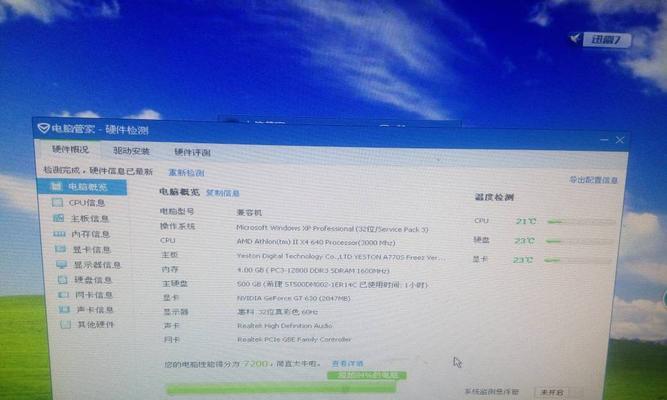667x400 pixels.
Task: Click the monitor 32位真彩色 60Hz value
Action: click(x=277, y=312)
